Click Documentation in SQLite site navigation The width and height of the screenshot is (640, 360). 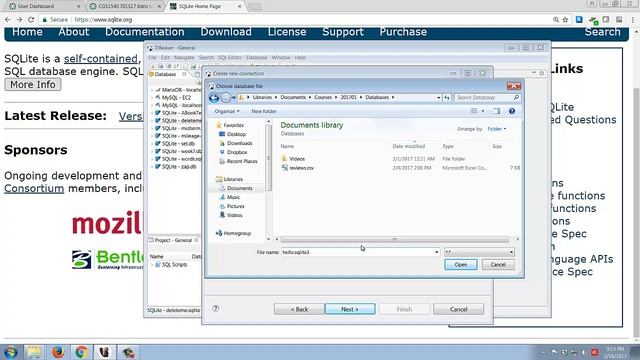pos(145,32)
